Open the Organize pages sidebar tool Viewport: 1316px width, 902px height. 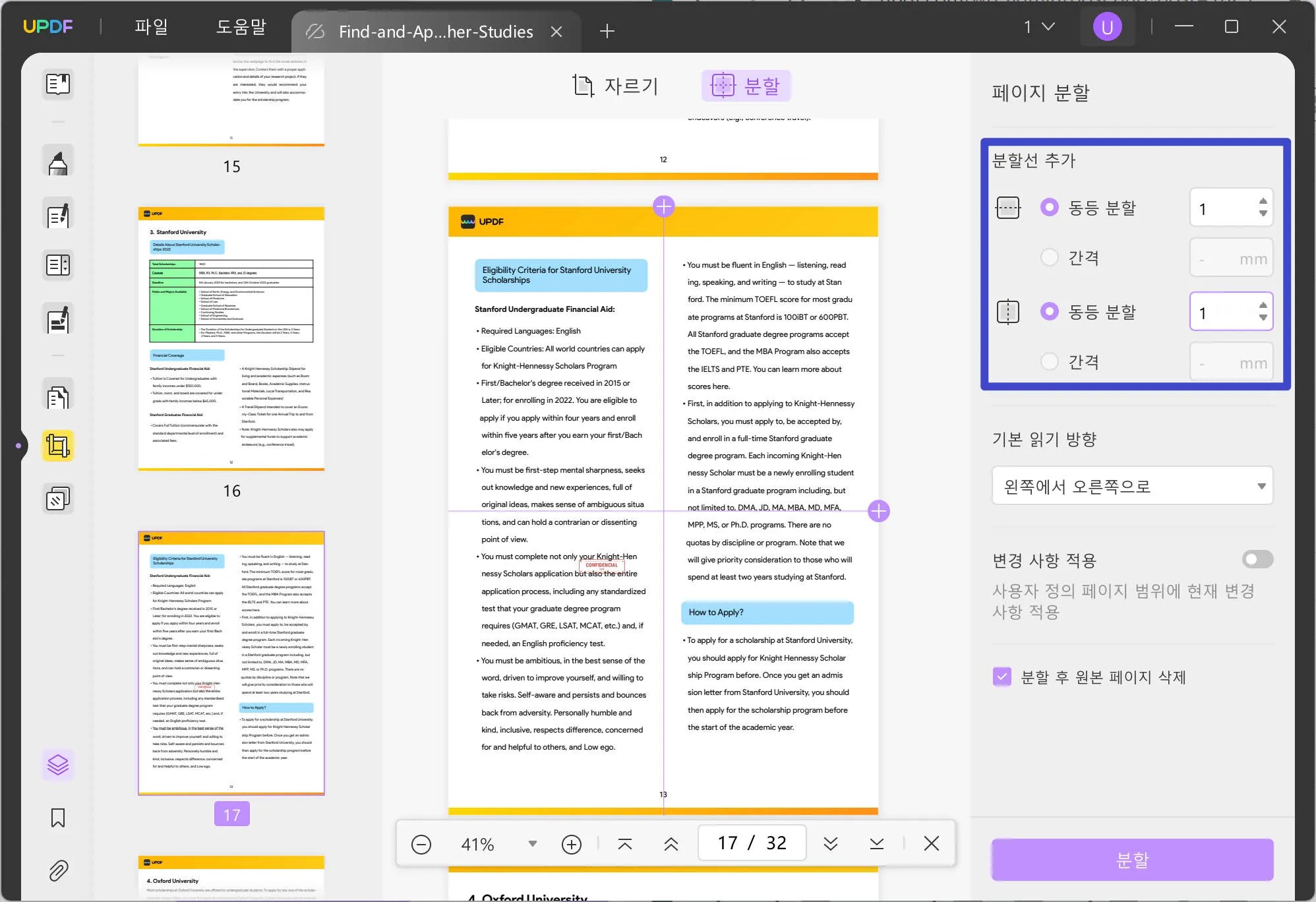(58, 266)
